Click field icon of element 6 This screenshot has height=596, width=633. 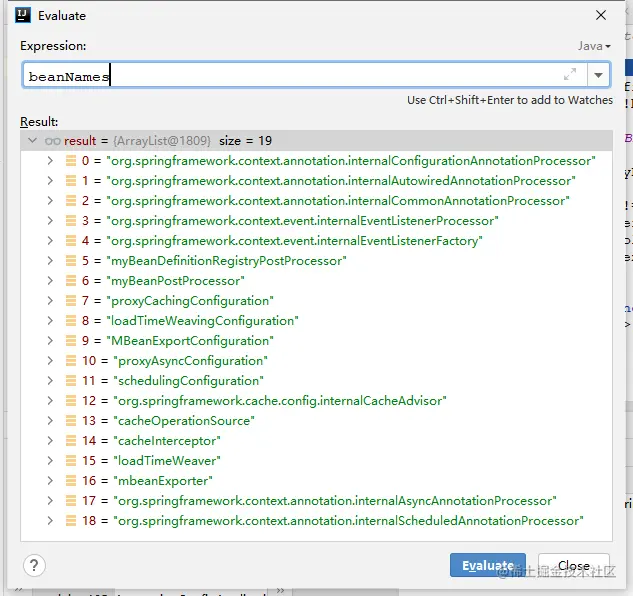71,281
